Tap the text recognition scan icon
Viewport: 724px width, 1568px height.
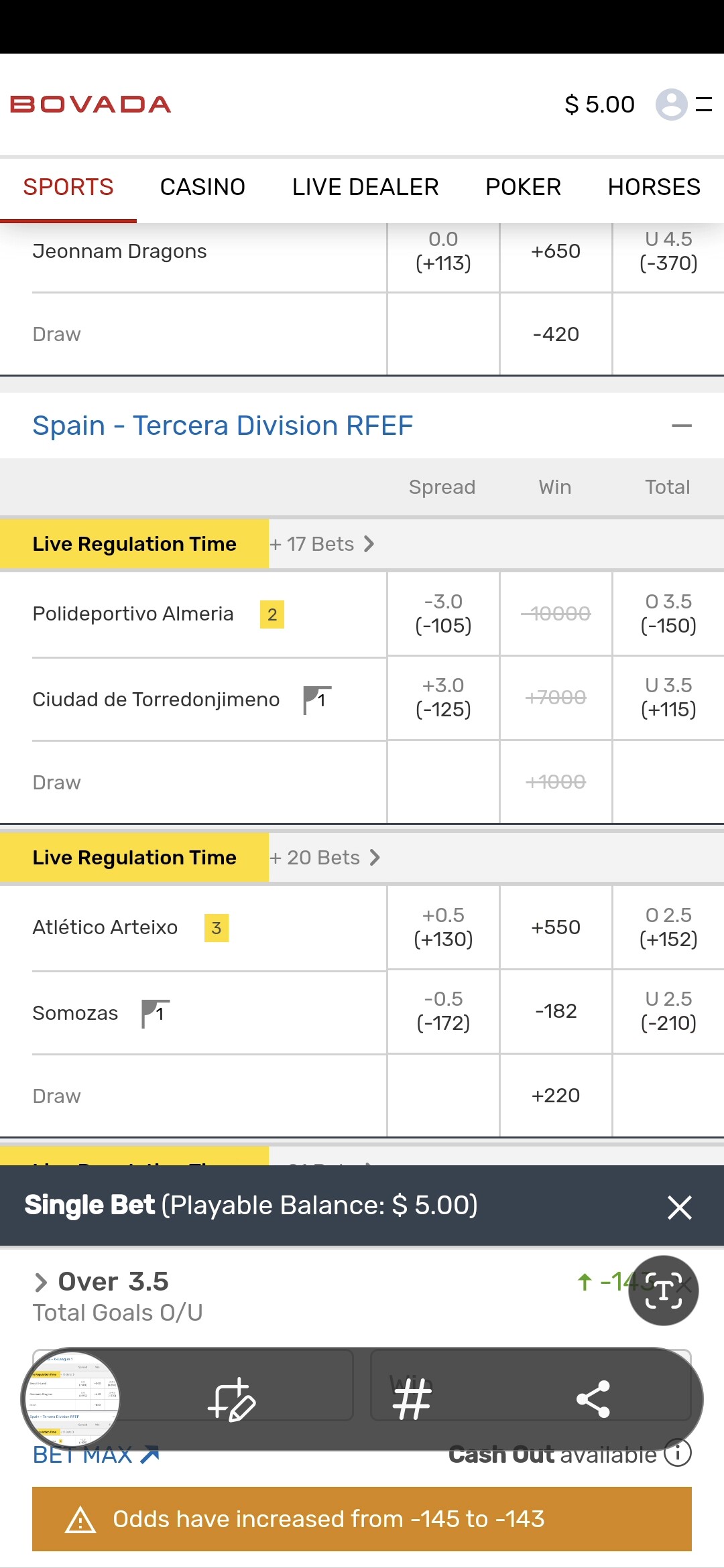[663, 1290]
